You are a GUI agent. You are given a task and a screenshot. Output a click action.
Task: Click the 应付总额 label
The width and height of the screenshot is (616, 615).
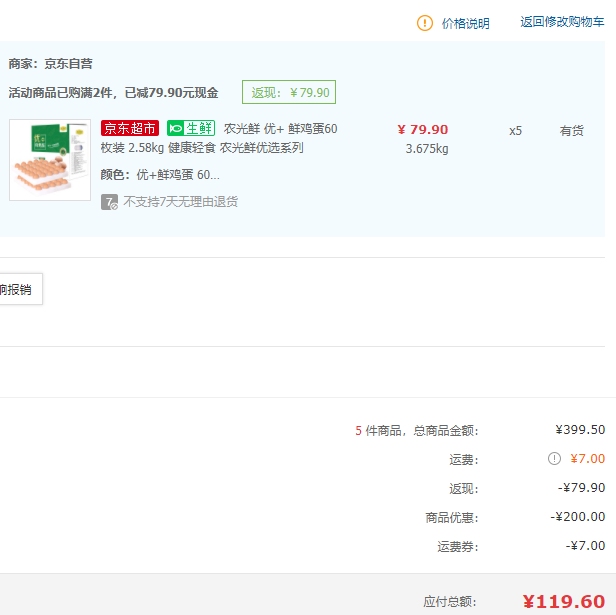click(450, 602)
